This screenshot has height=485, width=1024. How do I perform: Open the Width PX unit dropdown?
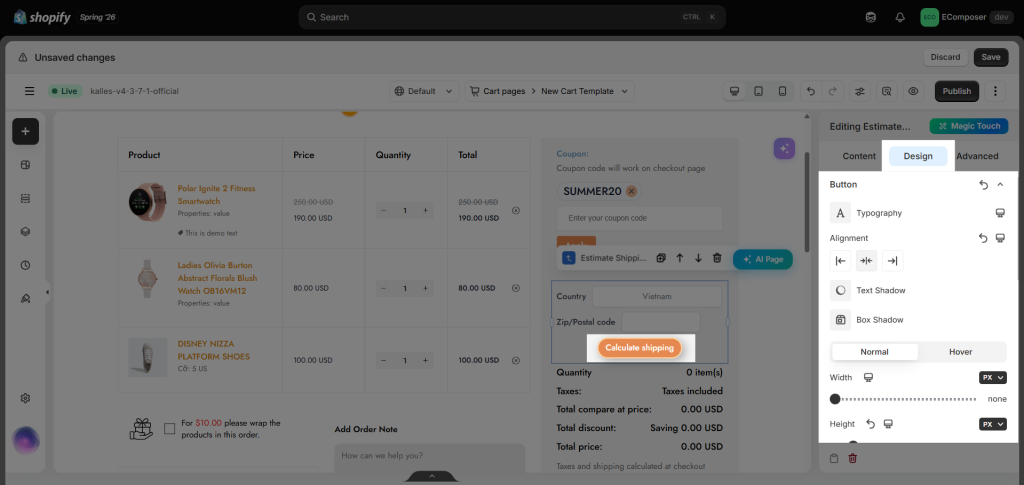point(993,377)
